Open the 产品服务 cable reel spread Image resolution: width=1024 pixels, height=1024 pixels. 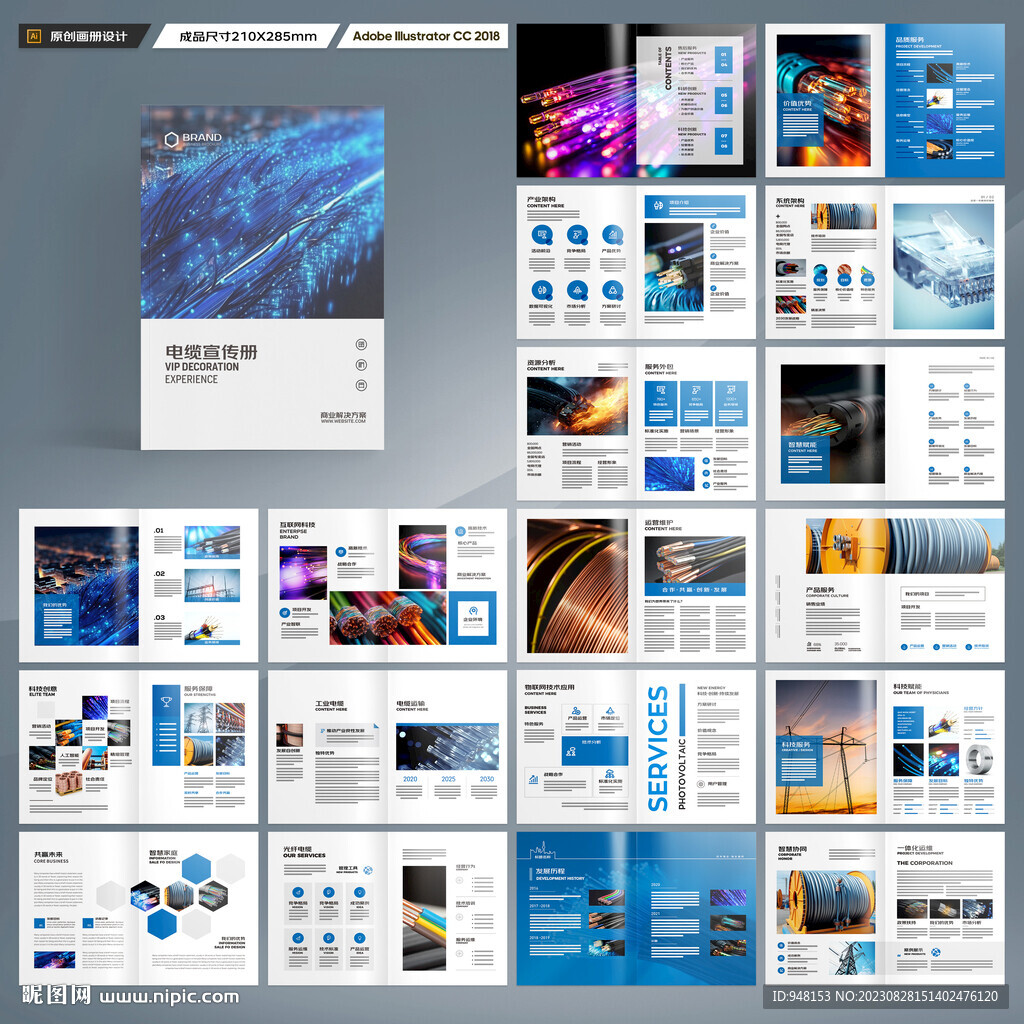pyautogui.click(x=885, y=586)
